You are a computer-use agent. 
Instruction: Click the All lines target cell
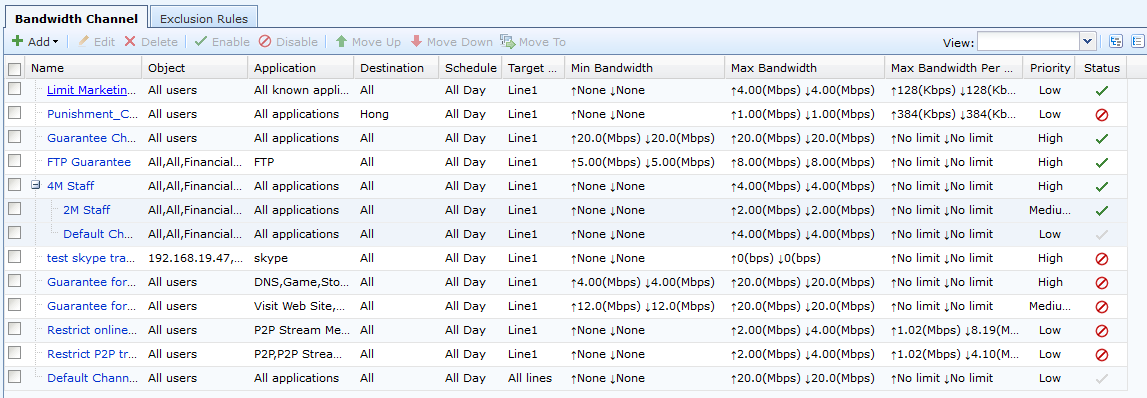point(530,378)
